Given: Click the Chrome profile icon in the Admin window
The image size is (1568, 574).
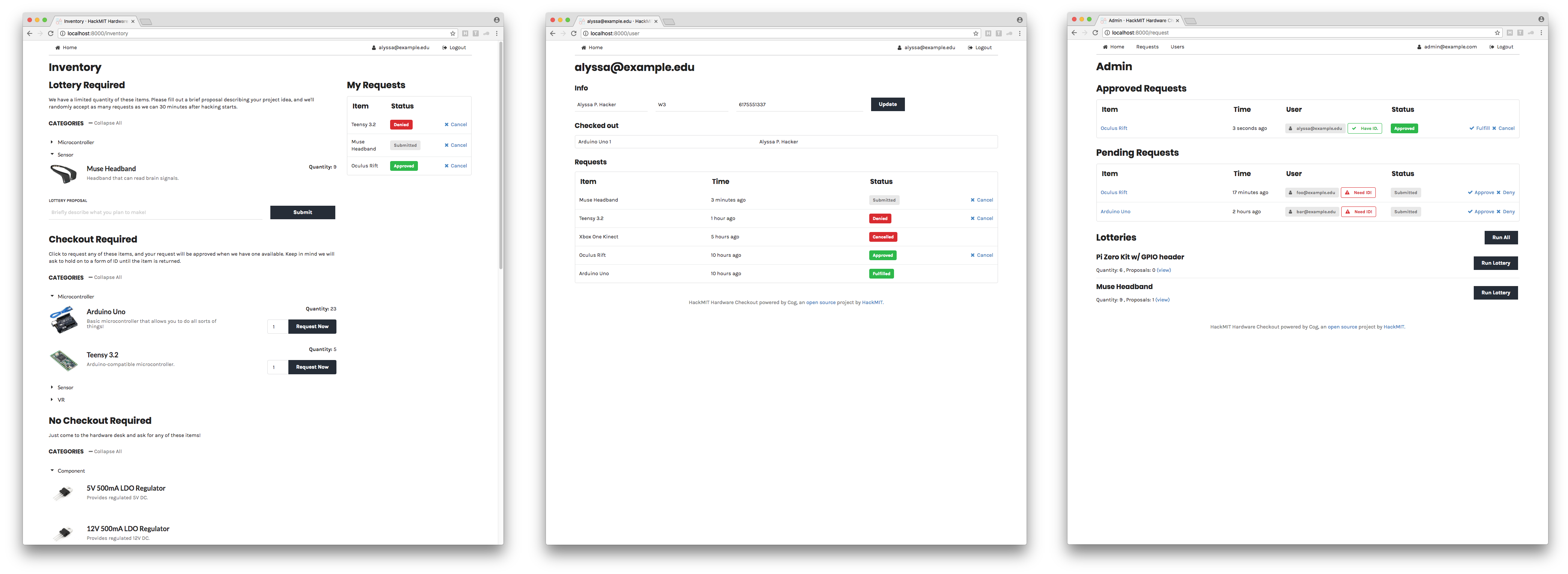Looking at the screenshot, I should click(x=1541, y=20).
